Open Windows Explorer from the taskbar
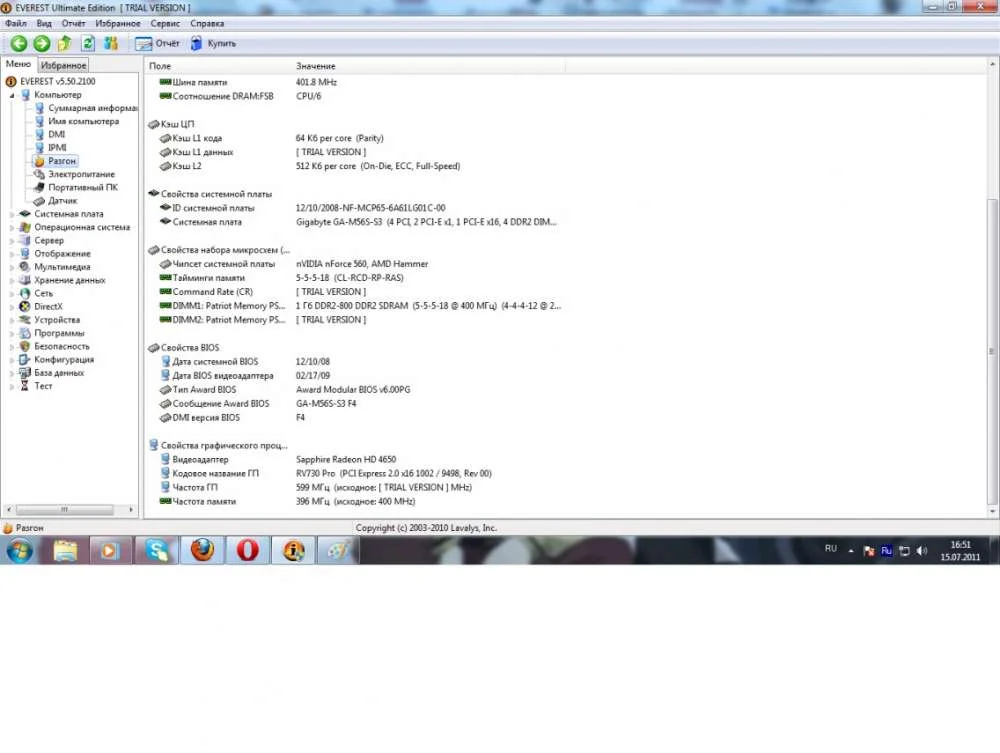Image resolution: width=1000 pixels, height=753 pixels. (x=65, y=550)
